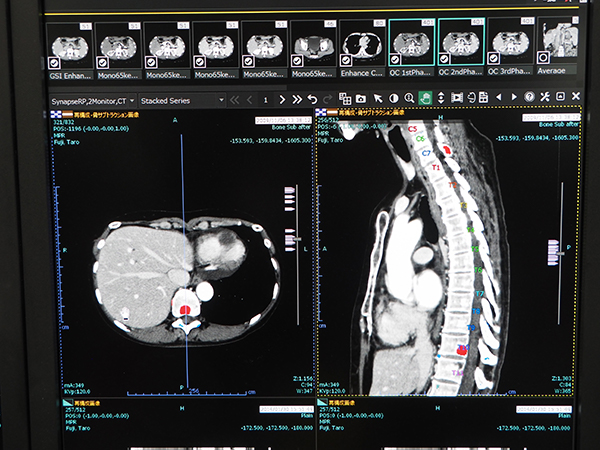600x450 pixels.
Task: Go to next image with single right arrow
Action: pos(283,100)
